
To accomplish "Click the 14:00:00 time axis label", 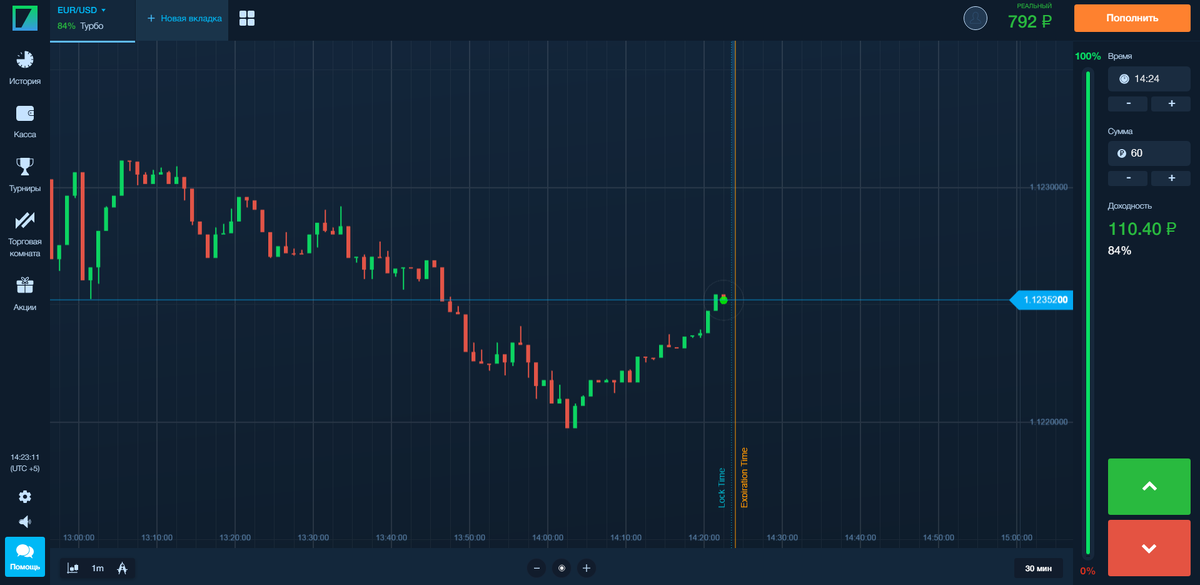I will click(x=547, y=537).
